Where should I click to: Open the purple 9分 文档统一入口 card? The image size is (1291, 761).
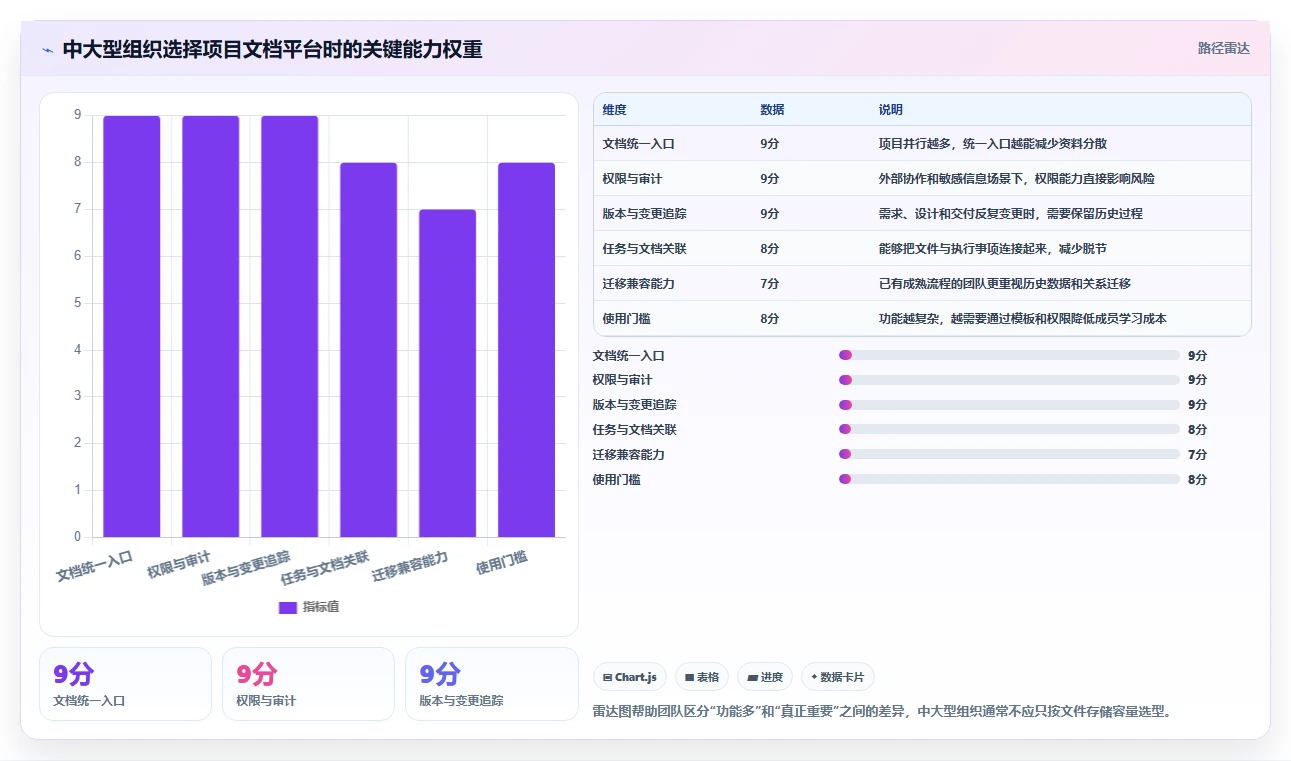coord(125,684)
